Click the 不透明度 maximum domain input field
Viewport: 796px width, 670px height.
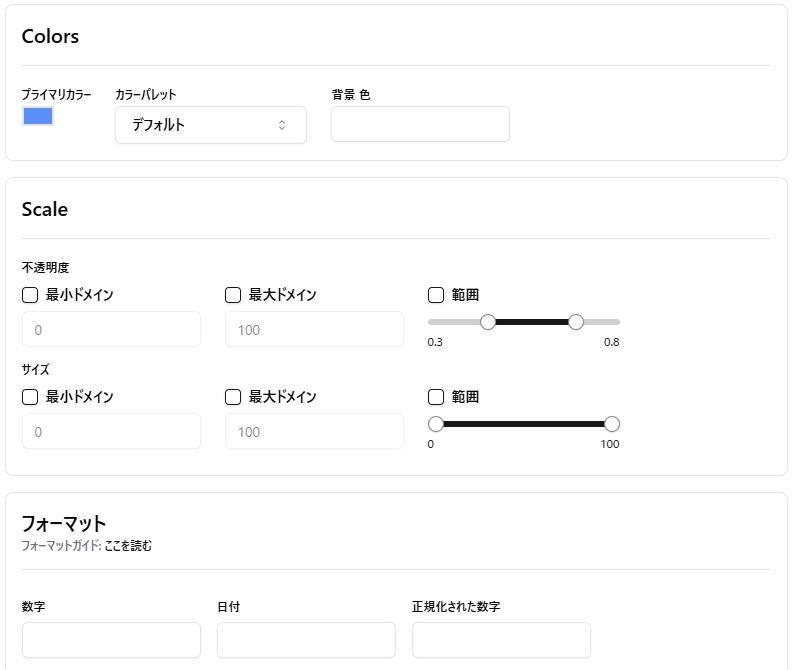tap(314, 329)
